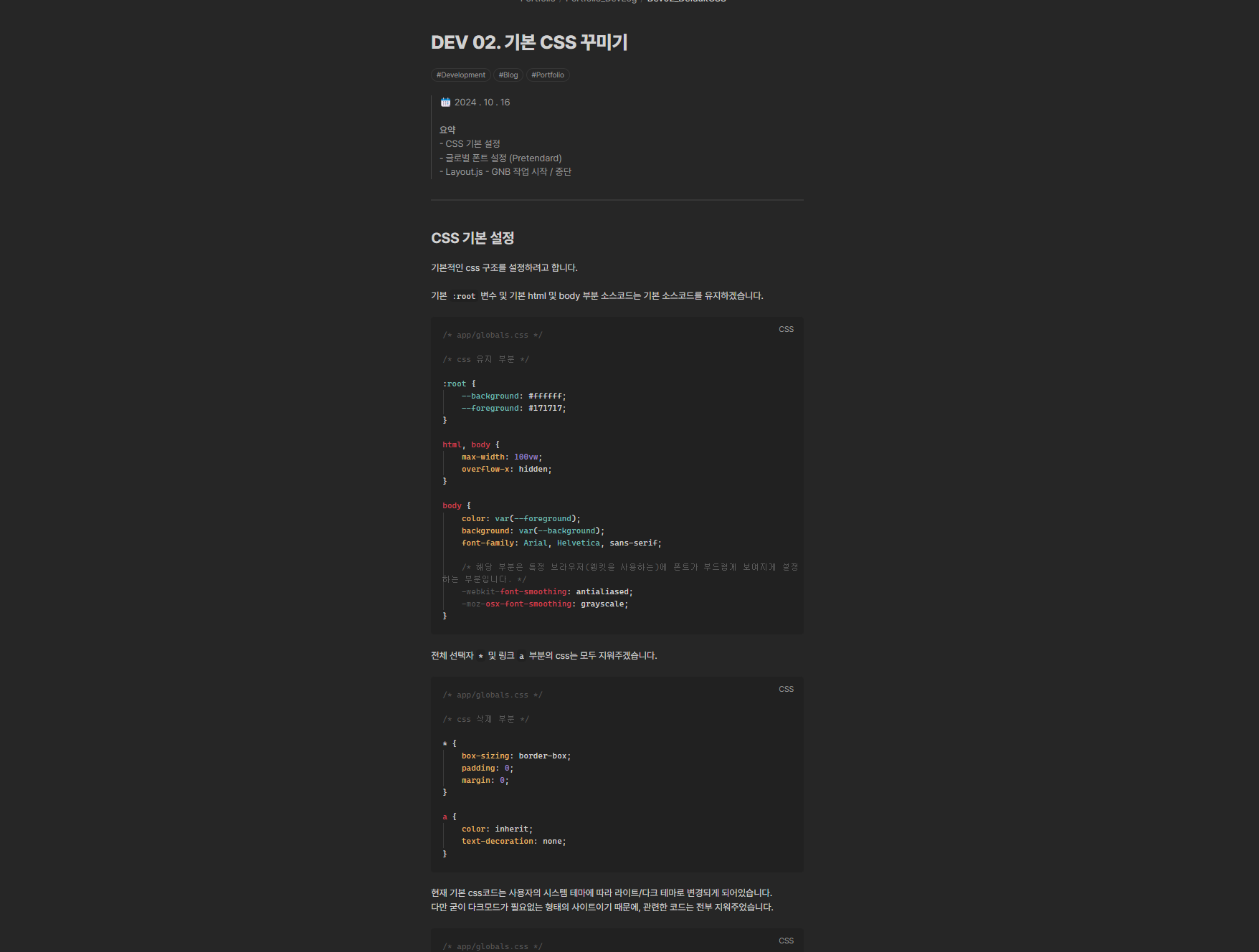Click the calendar icon beside the date
This screenshot has height=952, width=1259.
tap(445, 103)
